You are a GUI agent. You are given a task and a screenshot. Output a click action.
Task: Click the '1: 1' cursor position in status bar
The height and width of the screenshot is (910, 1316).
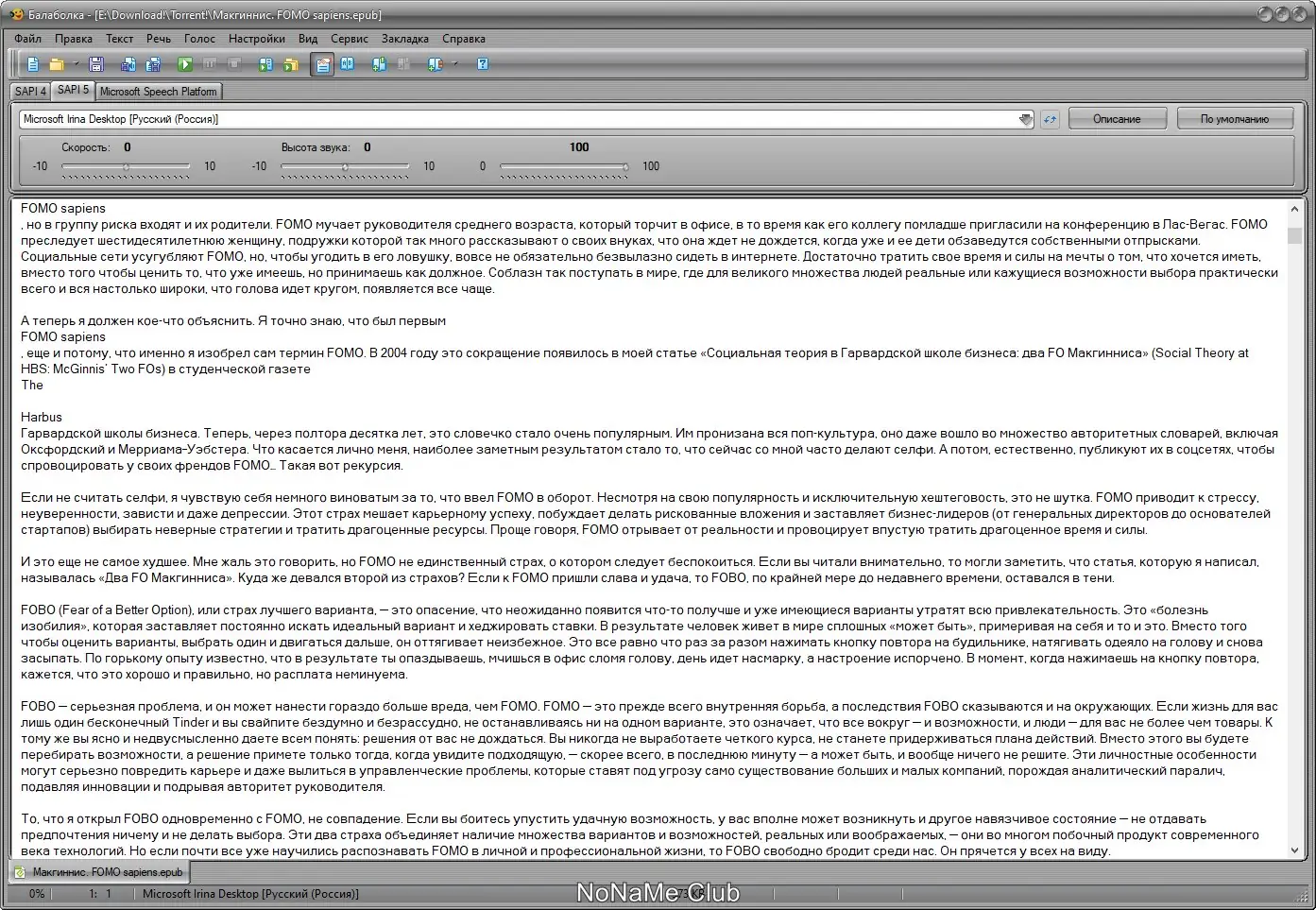[x=100, y=894]
